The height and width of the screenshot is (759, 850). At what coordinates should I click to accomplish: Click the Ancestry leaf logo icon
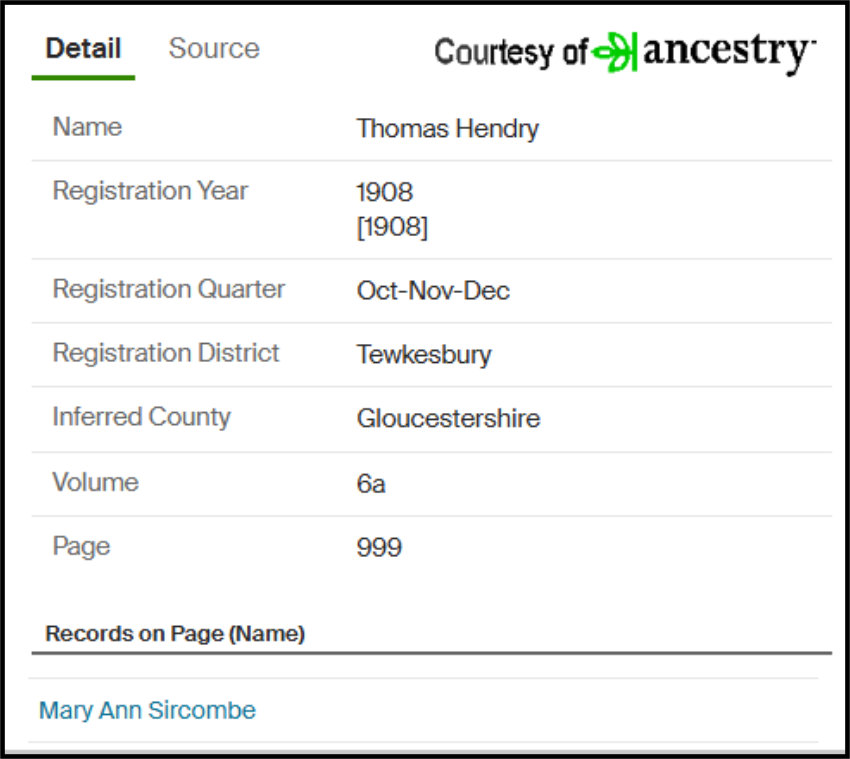click(615, 52)
